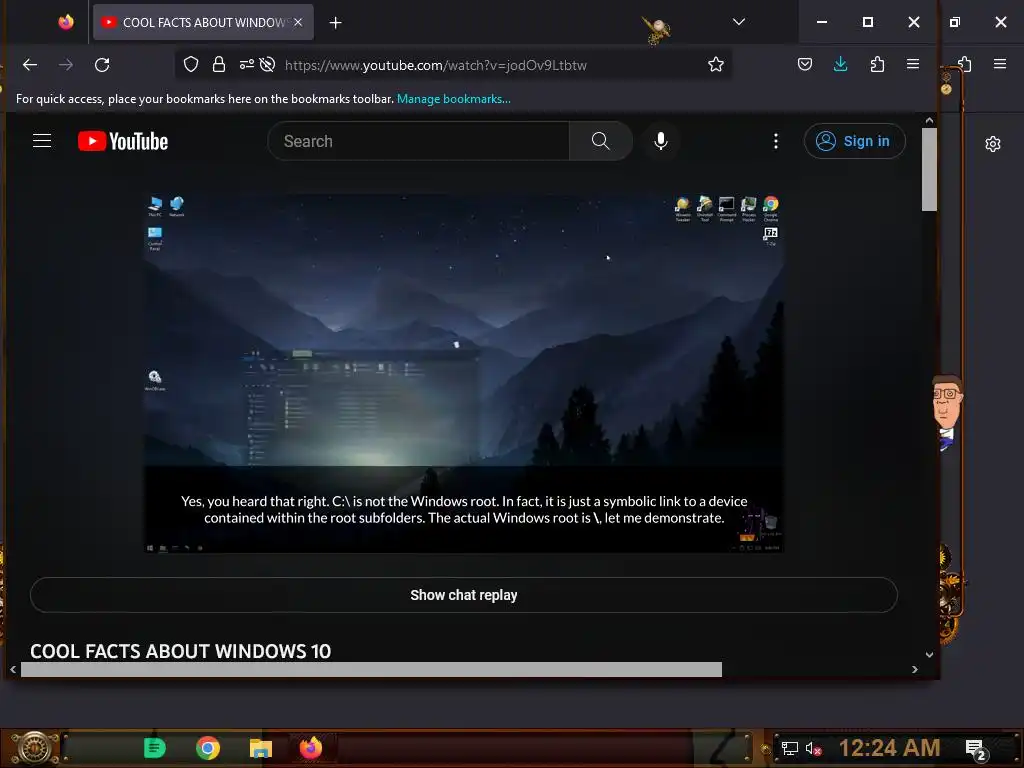Open the network status tray icon

pyautogui.click(x=790, y=748)
